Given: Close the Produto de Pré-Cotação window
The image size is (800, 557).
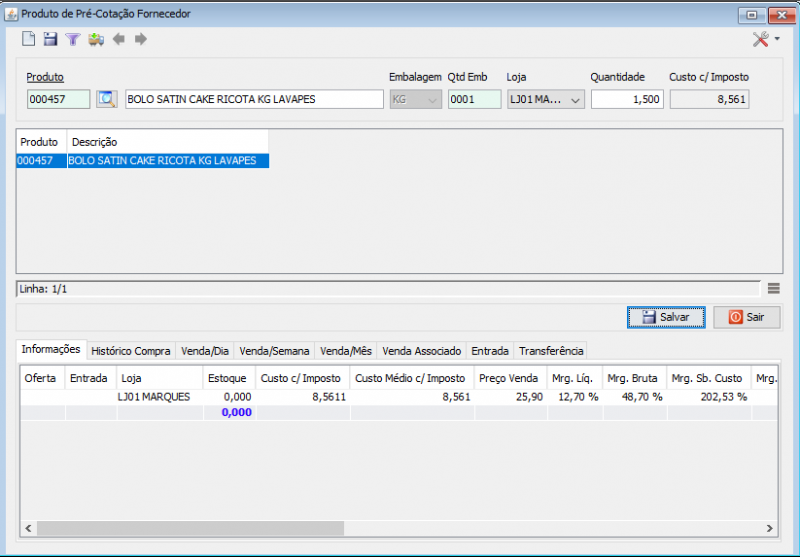Looking at the screenshot, I should coord(781,15).
